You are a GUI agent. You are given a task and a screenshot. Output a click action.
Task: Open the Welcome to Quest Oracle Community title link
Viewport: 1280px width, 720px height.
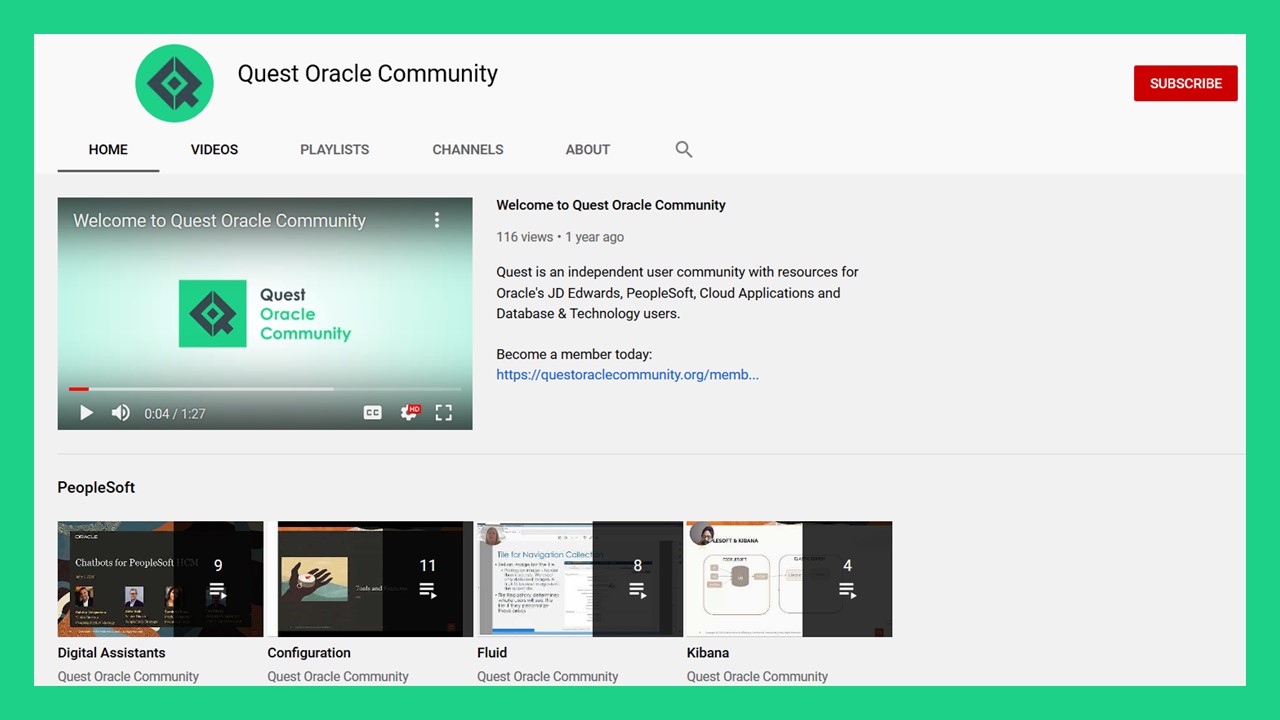(611, 205)
